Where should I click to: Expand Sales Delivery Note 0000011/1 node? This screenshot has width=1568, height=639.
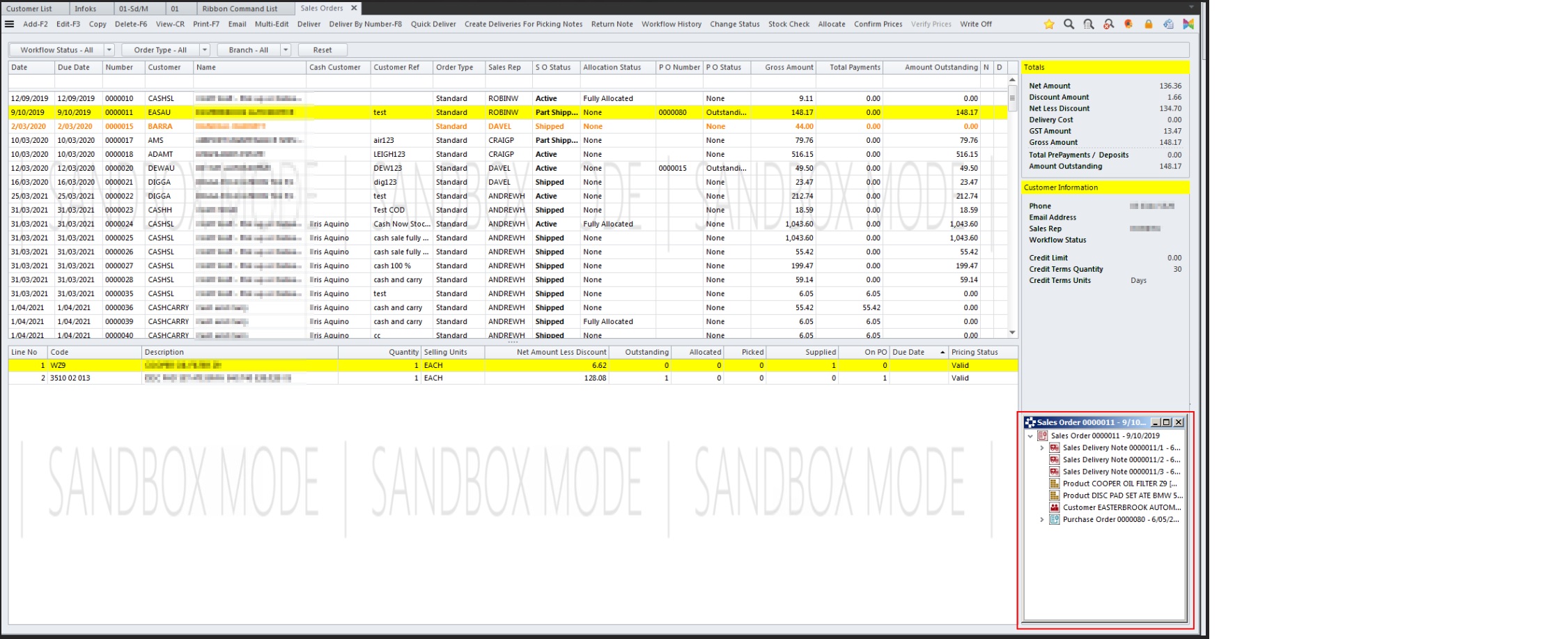click(1042, 448)
